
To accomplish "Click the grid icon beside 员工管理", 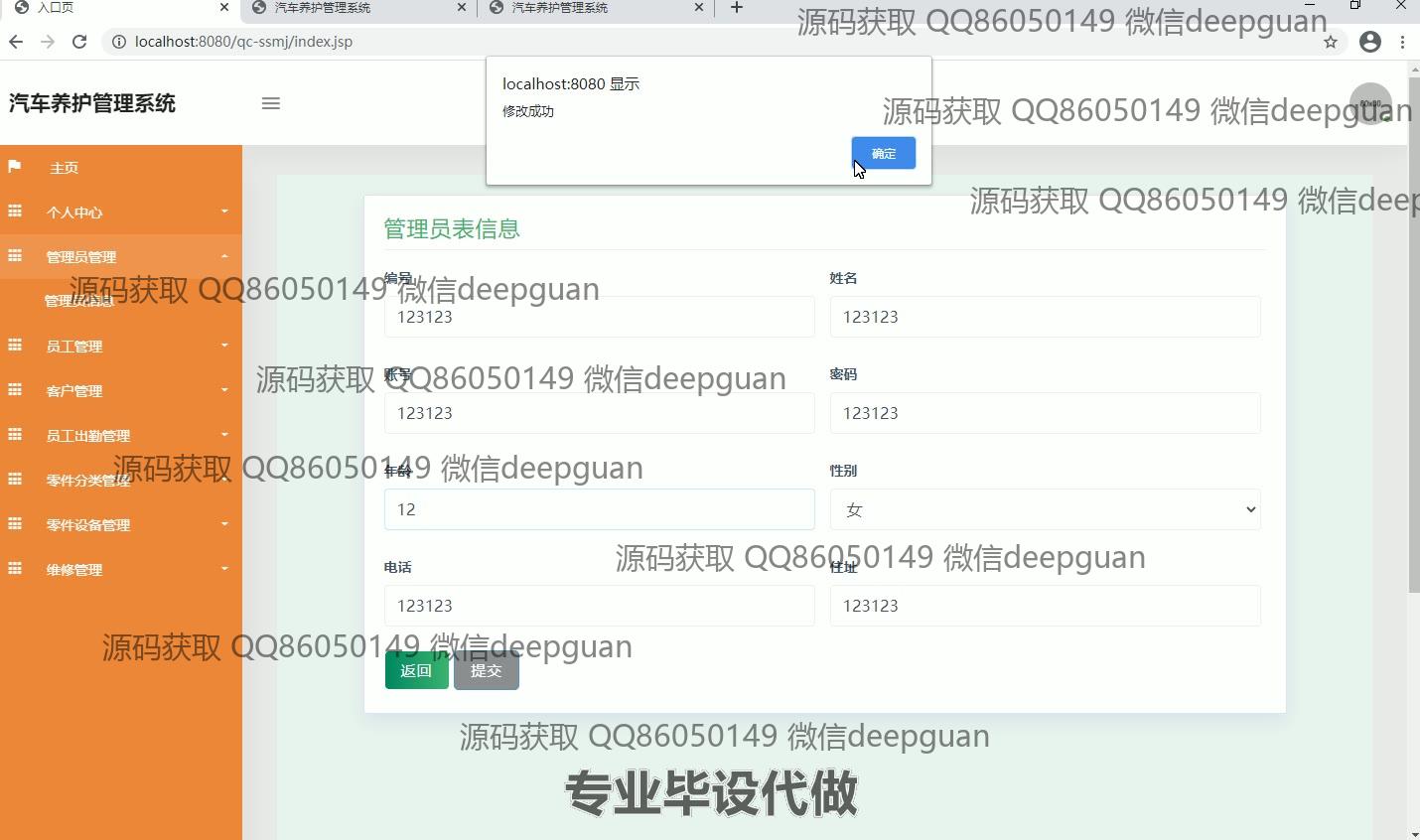I will point(15,346).
